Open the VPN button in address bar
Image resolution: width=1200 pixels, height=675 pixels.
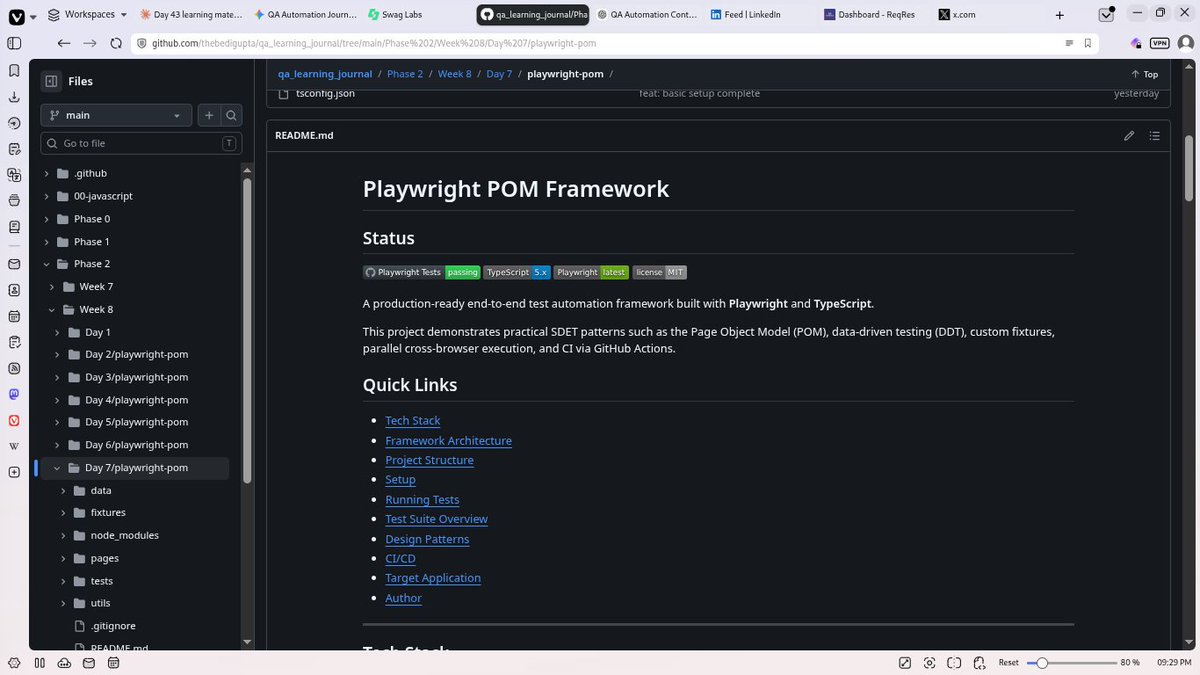1159,43
